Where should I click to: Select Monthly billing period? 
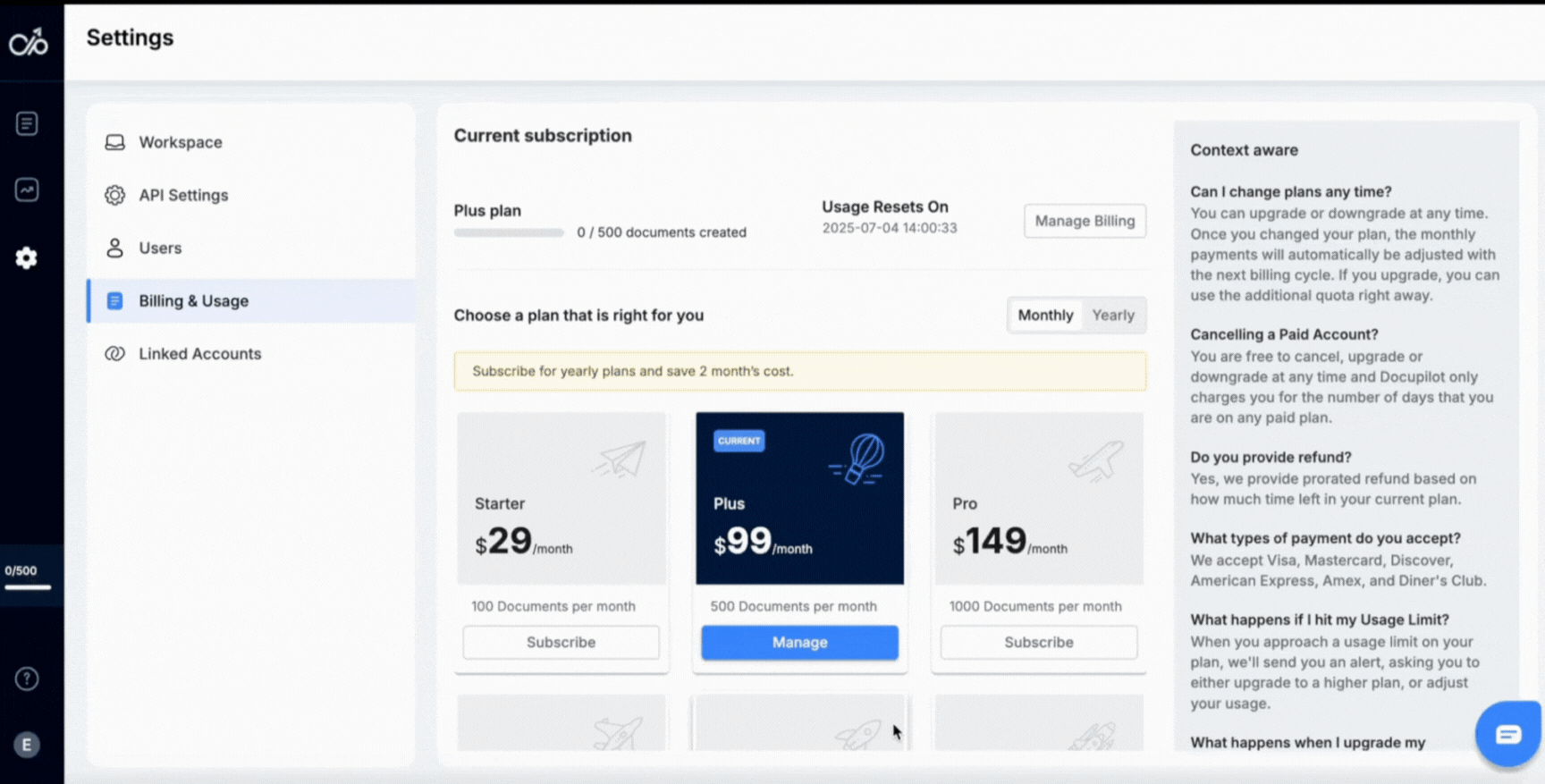(1044, 316)
